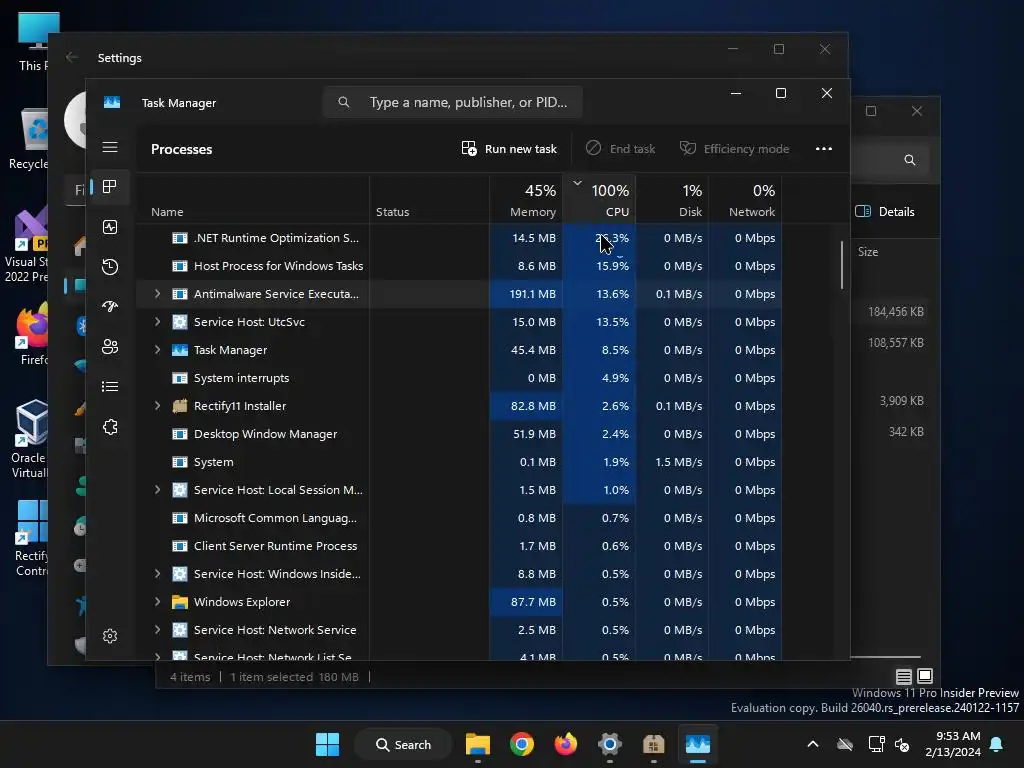
Task: Click the Size column header in Explorer window
Action: click(x=868, y=252)
